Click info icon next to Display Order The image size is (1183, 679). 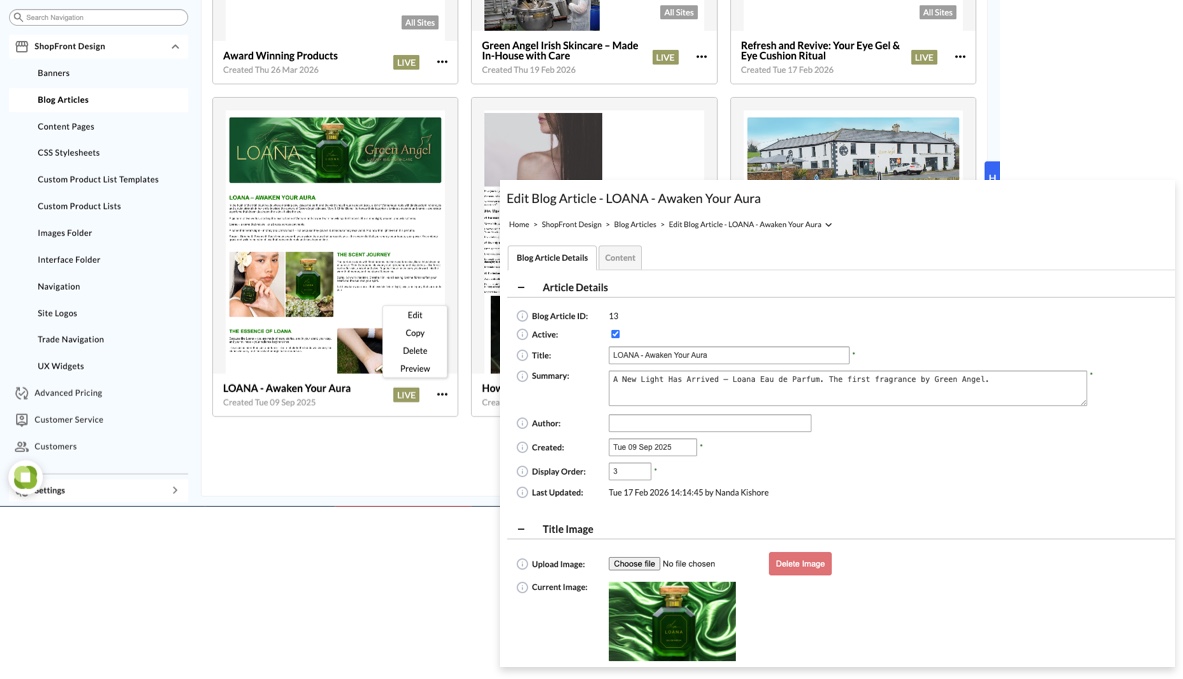tap(522, 472)
